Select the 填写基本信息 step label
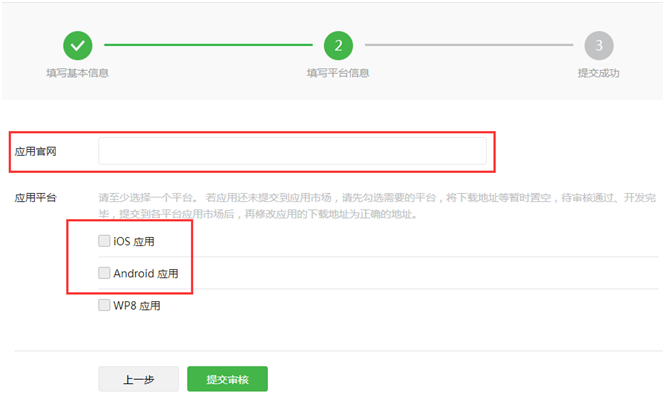 77,73
